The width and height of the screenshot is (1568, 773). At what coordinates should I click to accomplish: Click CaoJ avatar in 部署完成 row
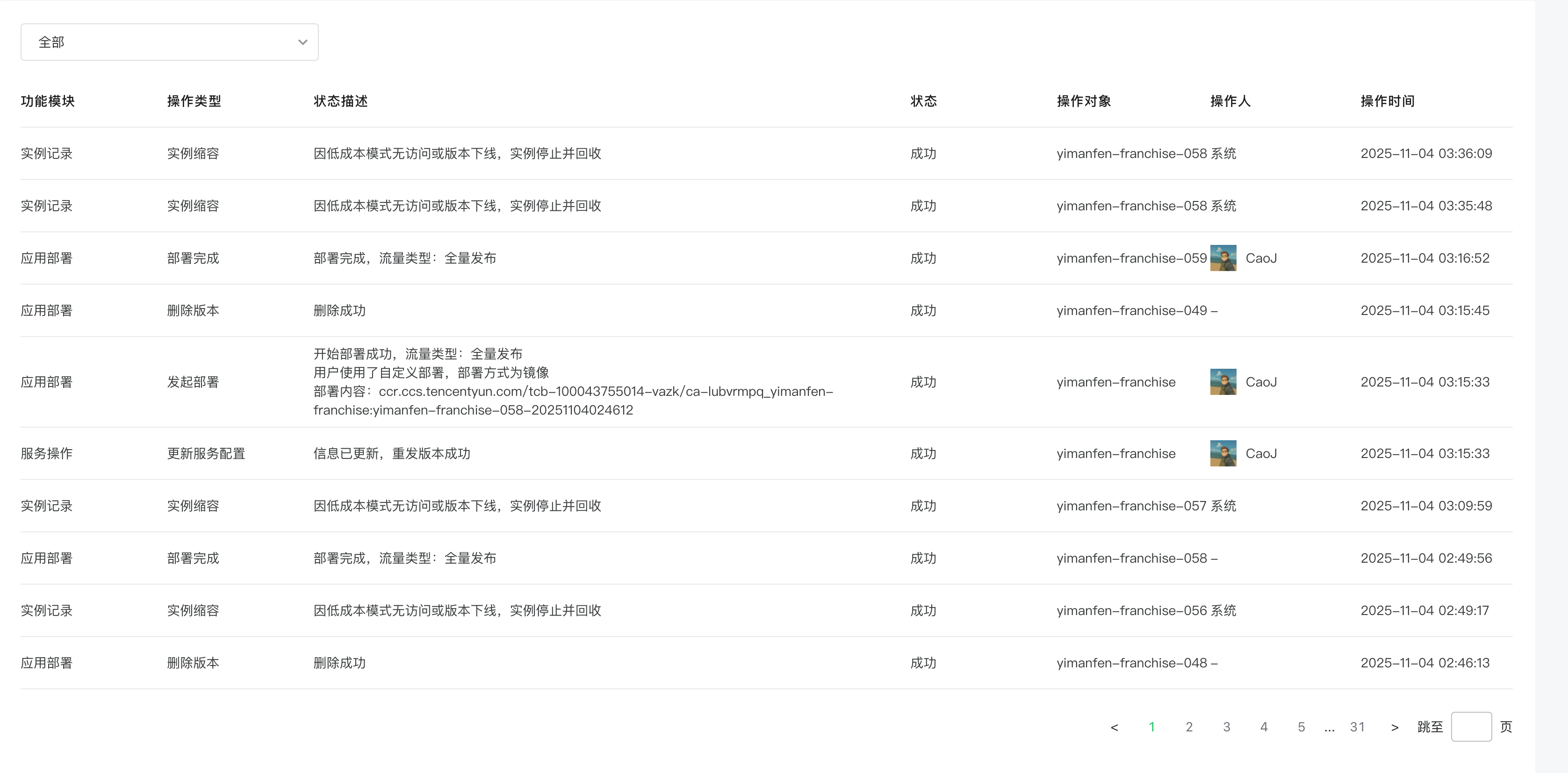tap(1223, 258)
